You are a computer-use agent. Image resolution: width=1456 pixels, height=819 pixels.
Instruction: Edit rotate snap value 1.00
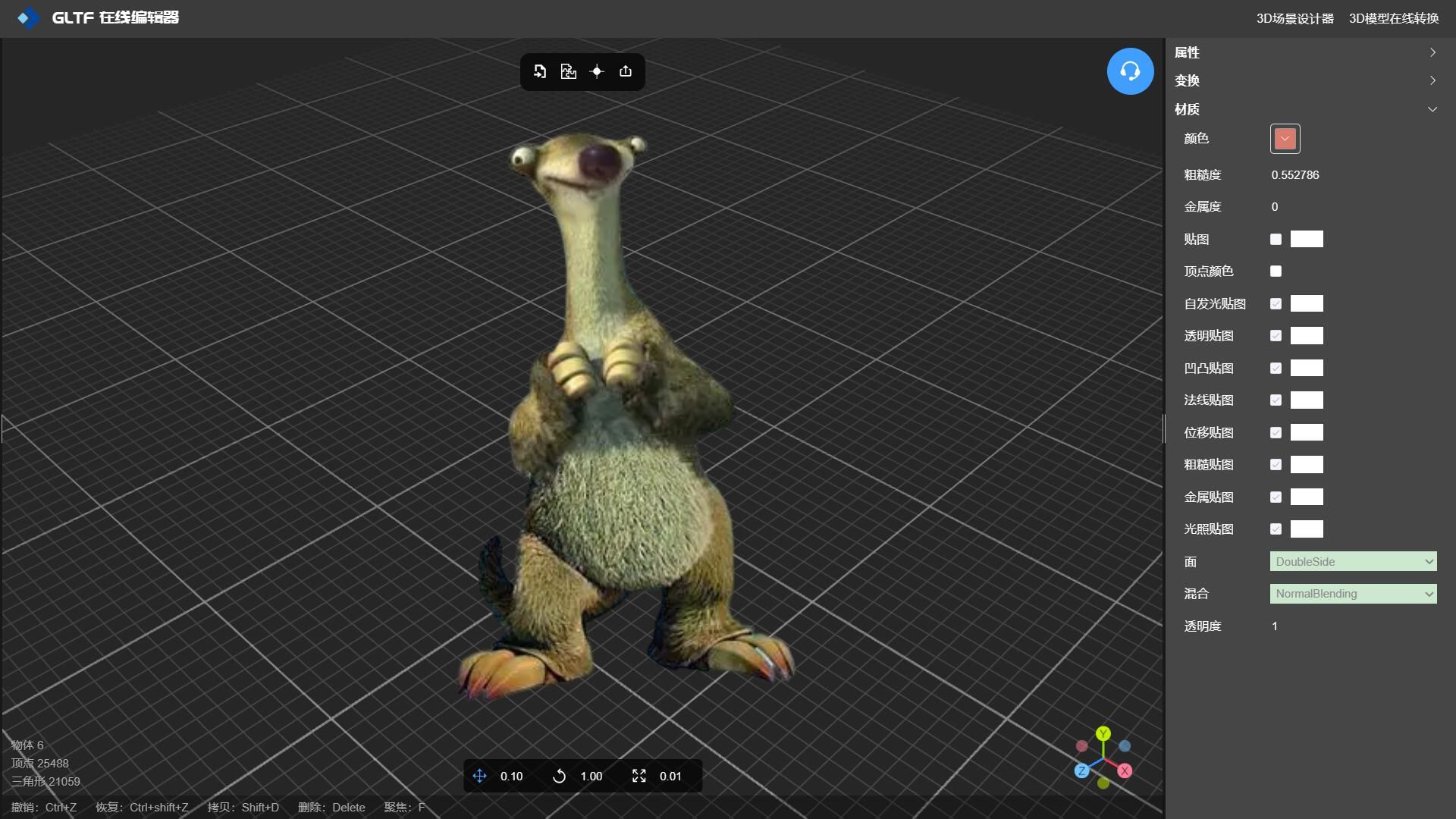(591, 776)
